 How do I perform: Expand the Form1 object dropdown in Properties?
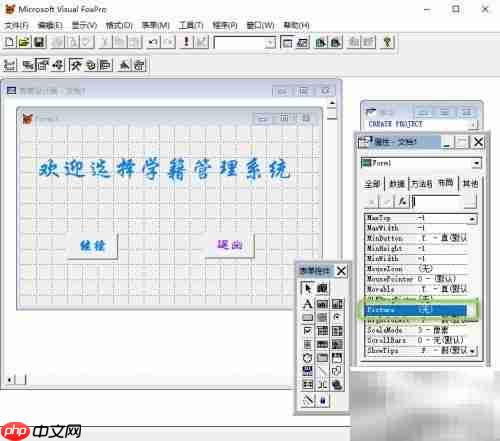476,163
